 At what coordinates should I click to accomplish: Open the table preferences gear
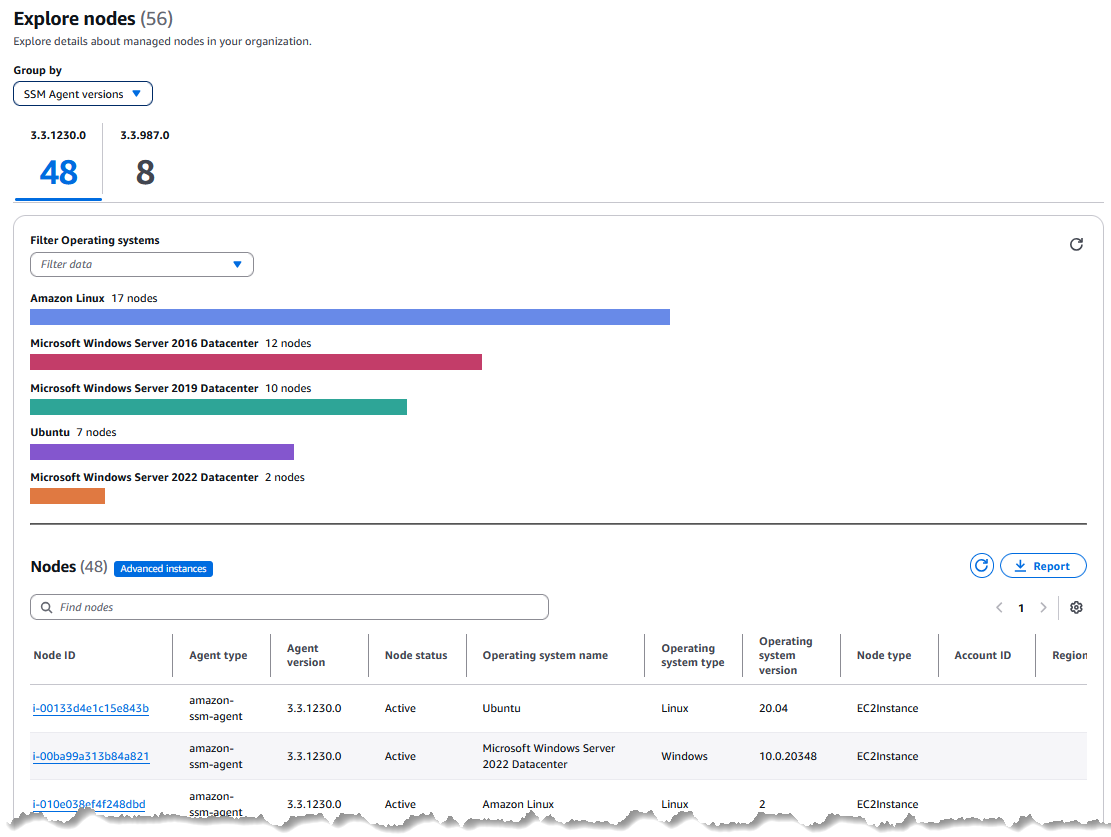1076,607
